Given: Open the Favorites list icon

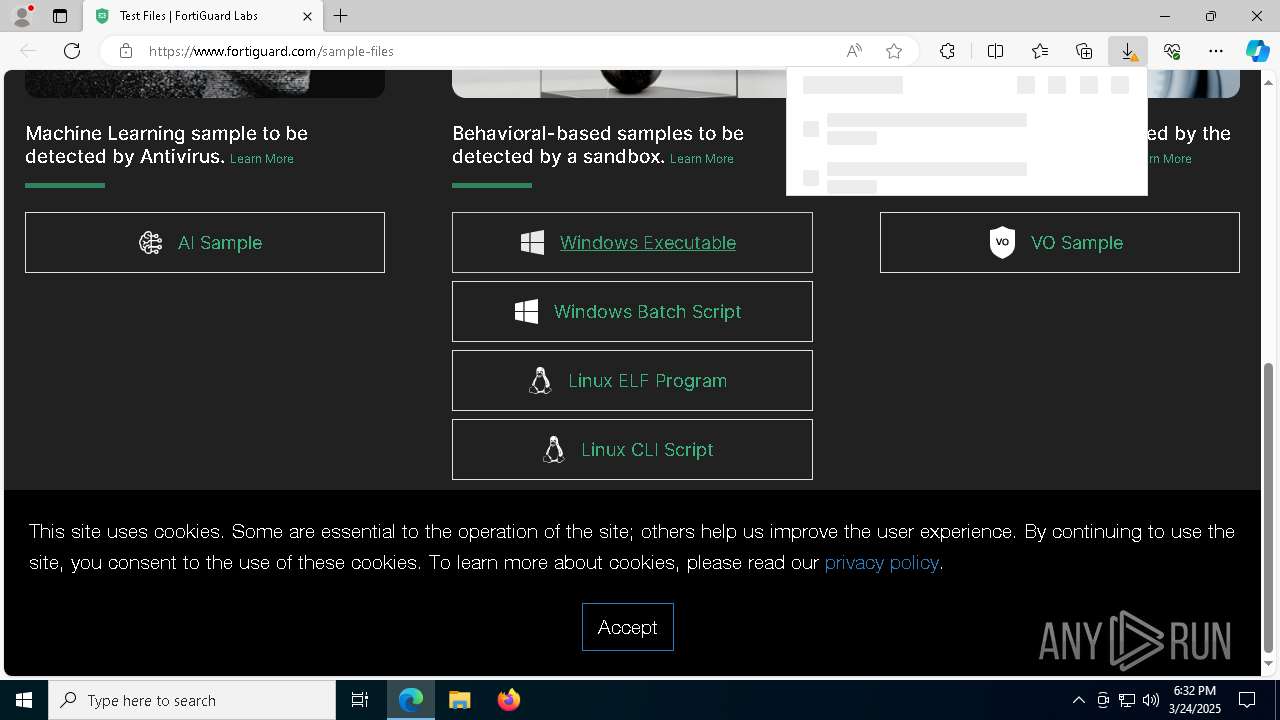Looking at the screenshot, I should tap(1040, 51).
